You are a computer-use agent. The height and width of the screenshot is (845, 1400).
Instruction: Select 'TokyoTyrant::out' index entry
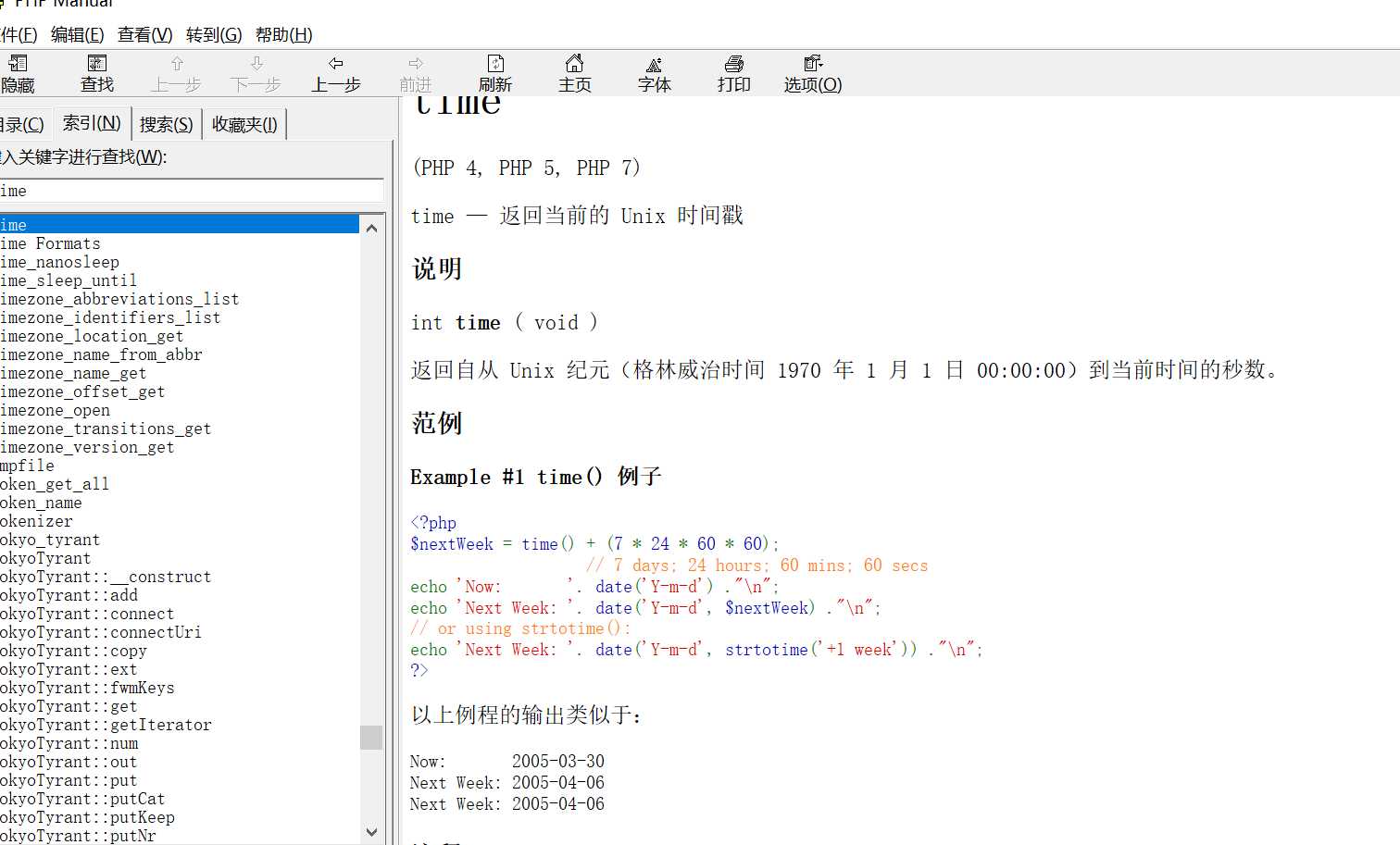click(x=69, y=762)
